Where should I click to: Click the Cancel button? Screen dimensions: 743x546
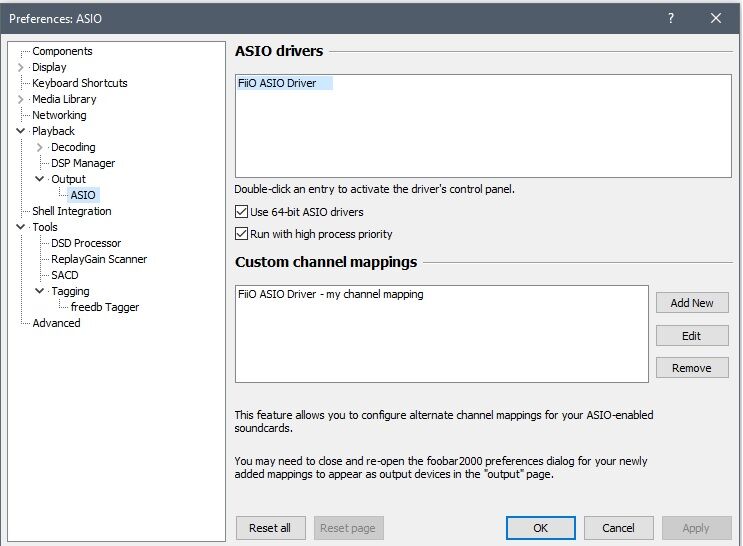618,528
